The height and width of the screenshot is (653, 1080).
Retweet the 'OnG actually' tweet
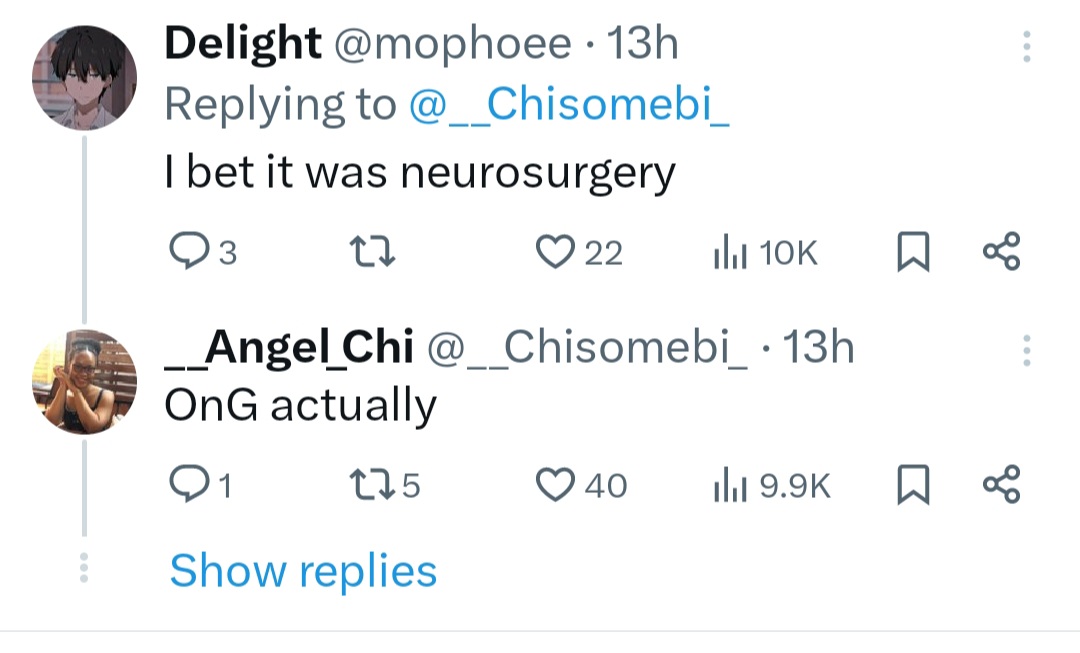pyautogui.click(x=376, y=485)
